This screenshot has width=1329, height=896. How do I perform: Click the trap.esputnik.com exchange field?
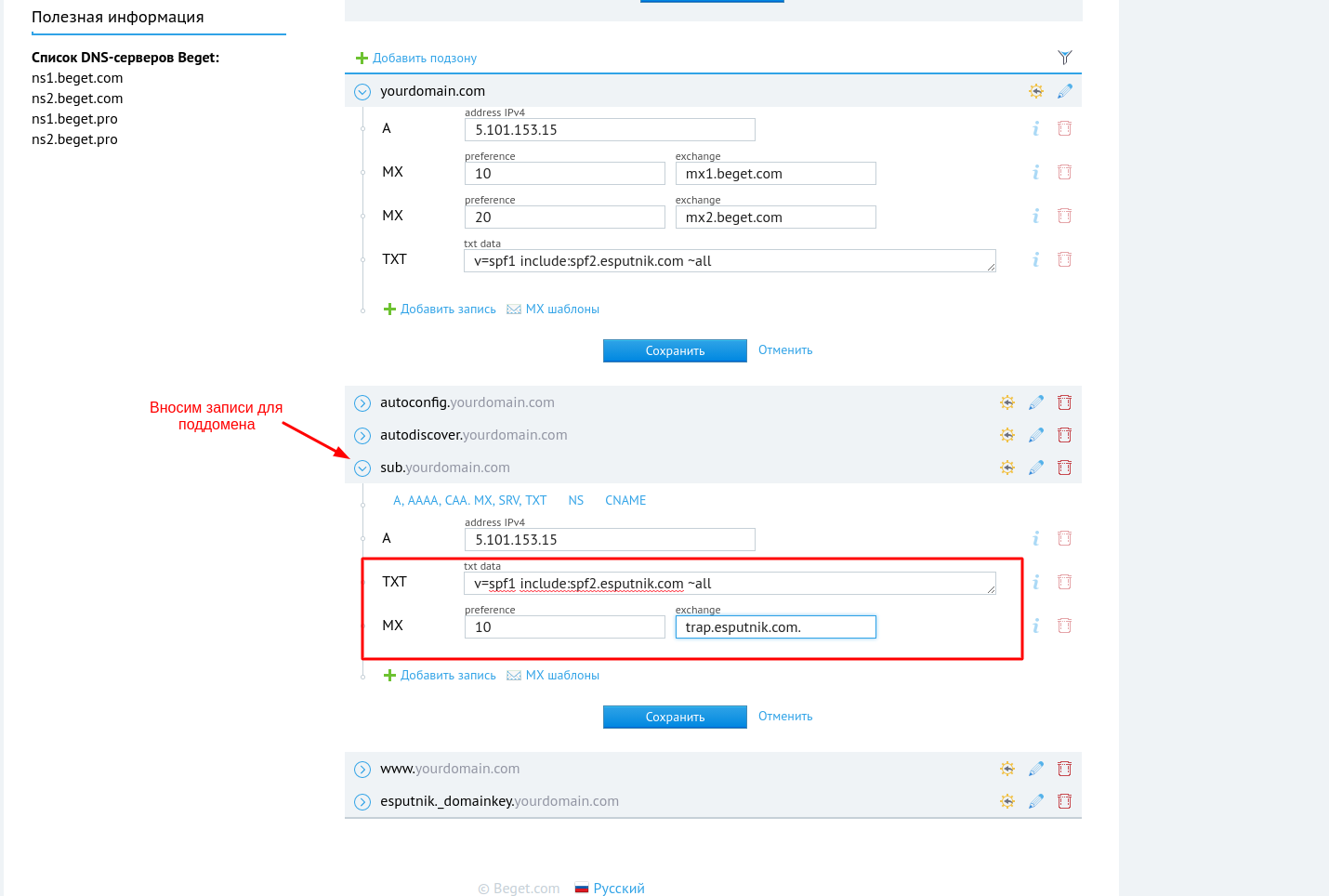pos(775,627)
